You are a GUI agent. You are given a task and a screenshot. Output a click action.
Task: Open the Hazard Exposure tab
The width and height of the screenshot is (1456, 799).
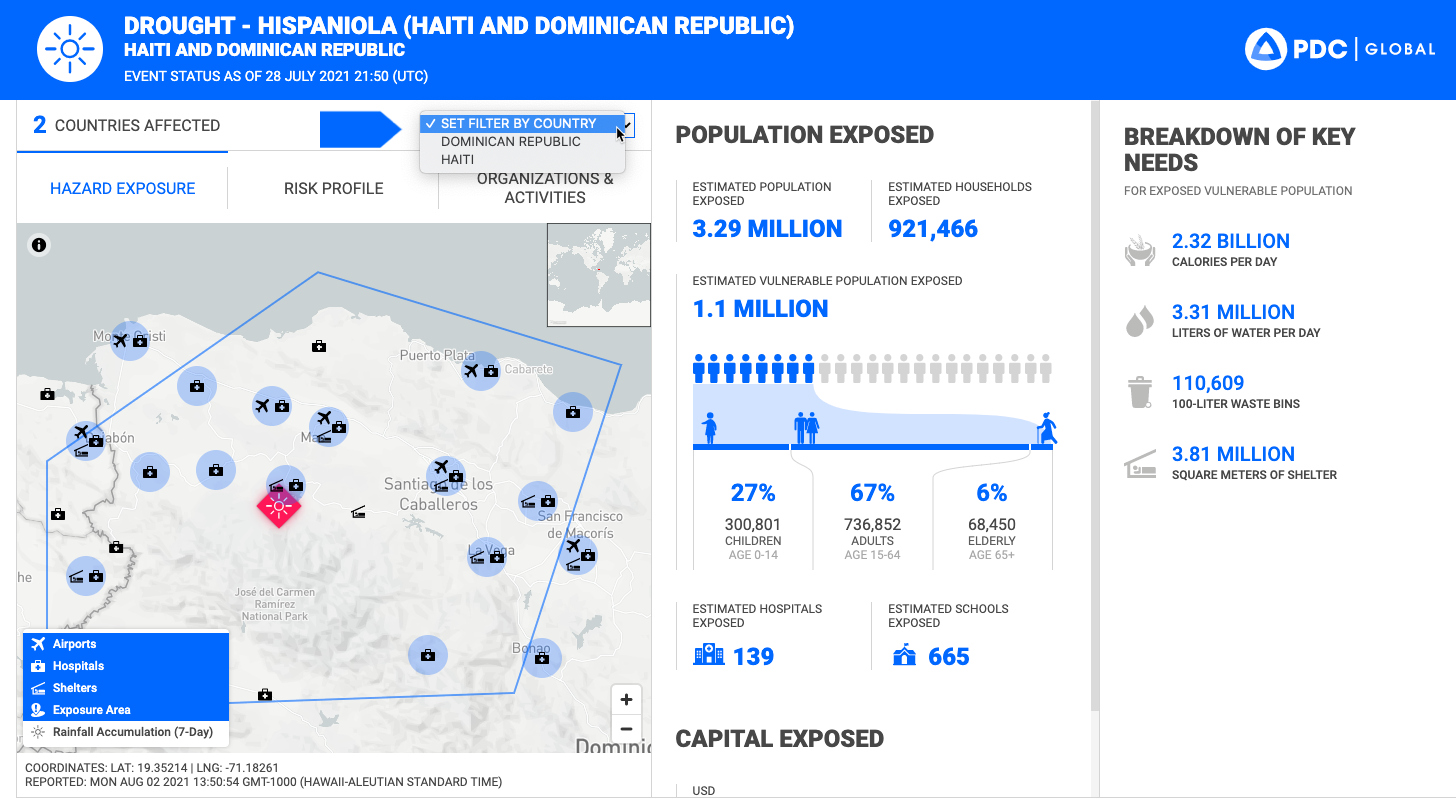point(122,188)
